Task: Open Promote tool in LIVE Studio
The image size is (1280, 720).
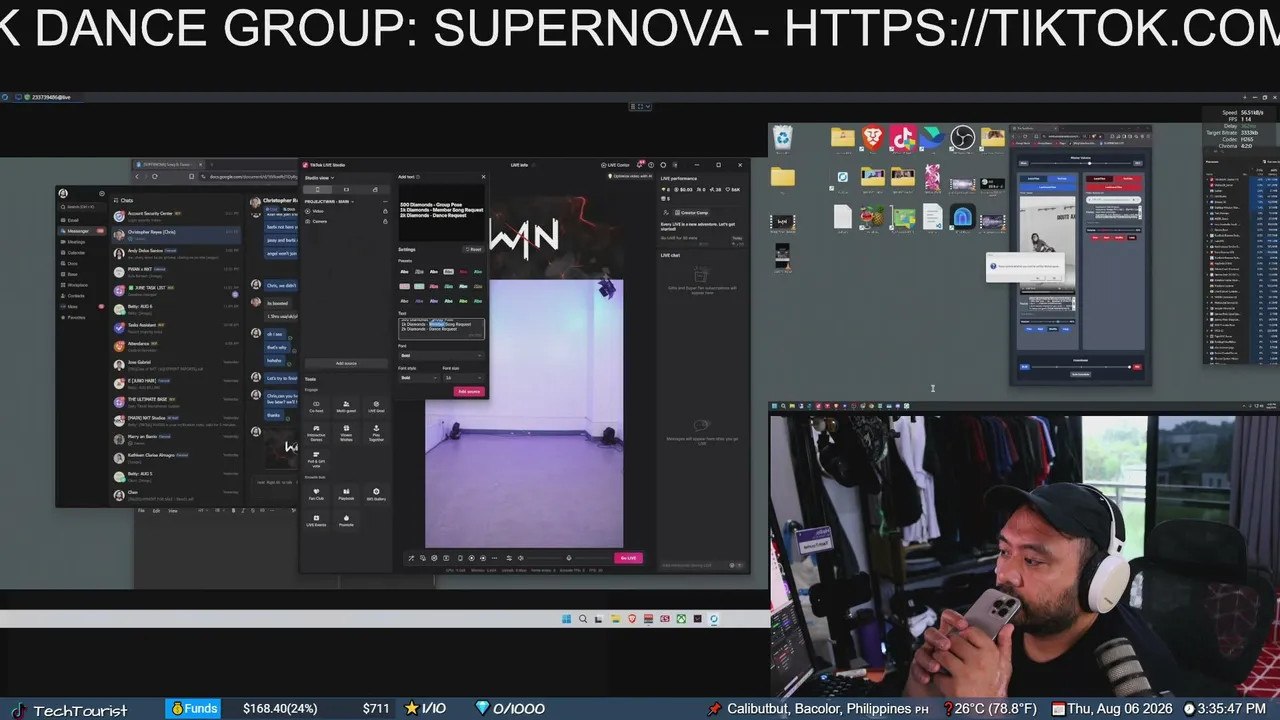Action: point(346,520)
